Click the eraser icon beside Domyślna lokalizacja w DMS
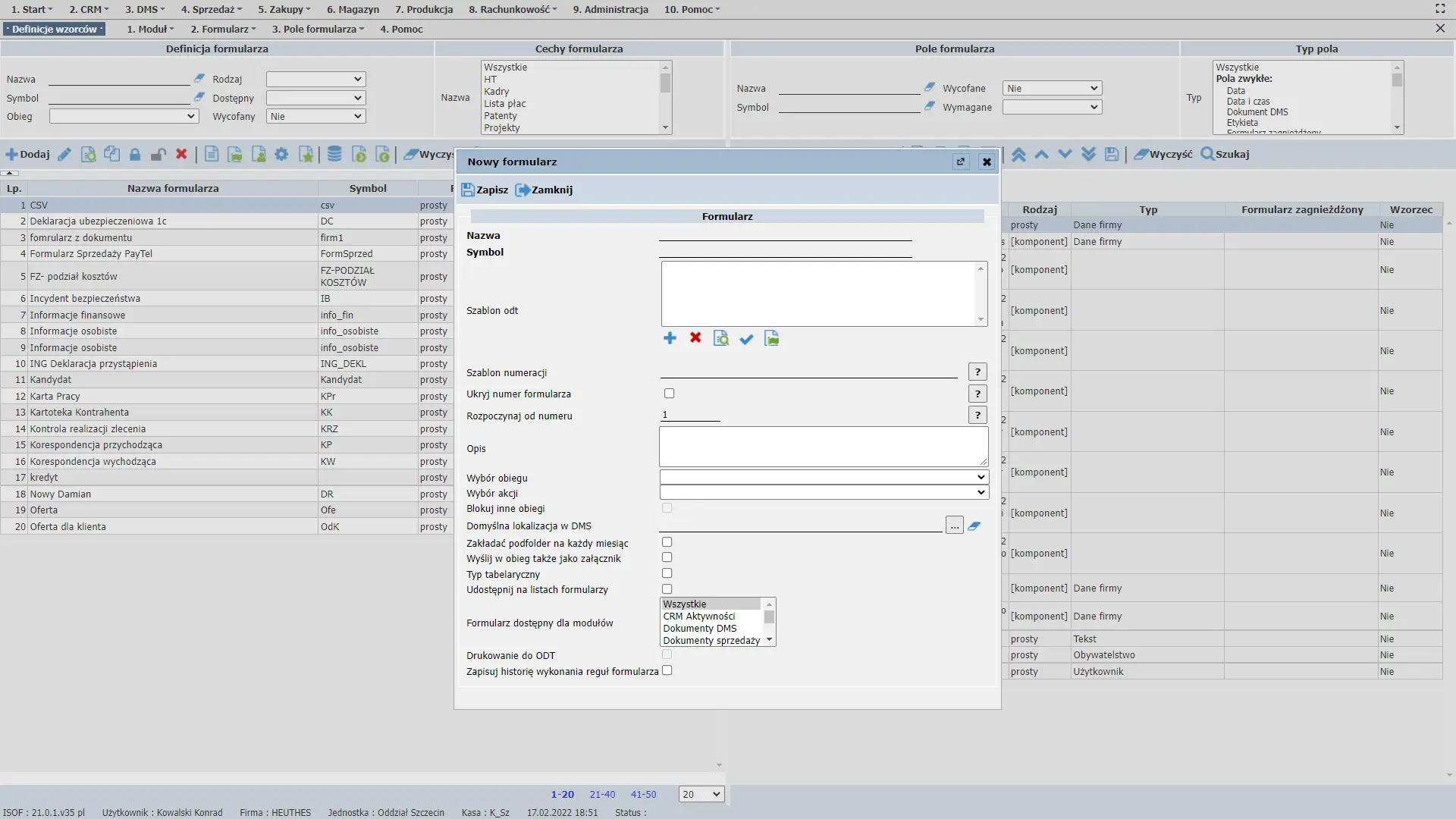The width and height of the screenshot is (1456, 819). (x=974, y=526)
